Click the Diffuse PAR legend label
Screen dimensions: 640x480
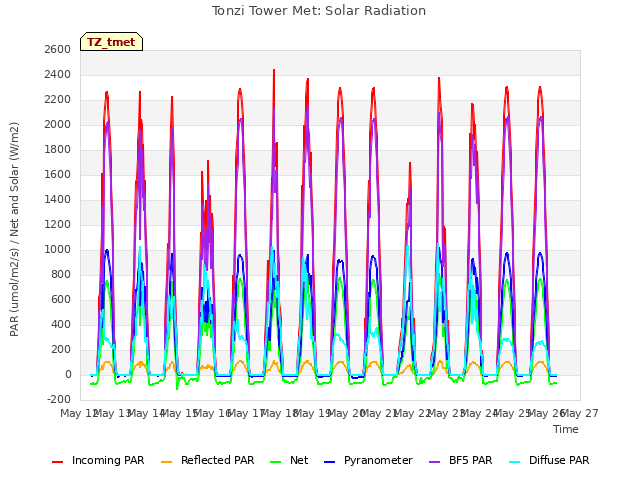pos(559,460)
